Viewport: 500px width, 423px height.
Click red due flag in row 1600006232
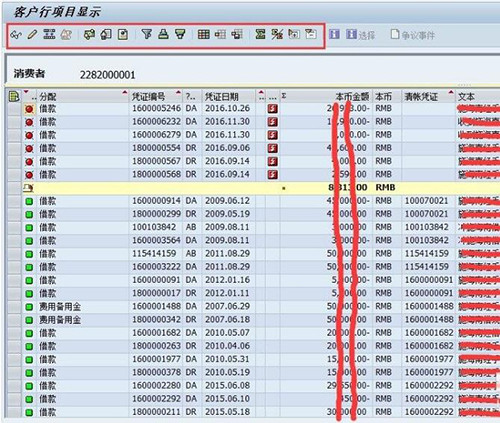pos(273,122)
